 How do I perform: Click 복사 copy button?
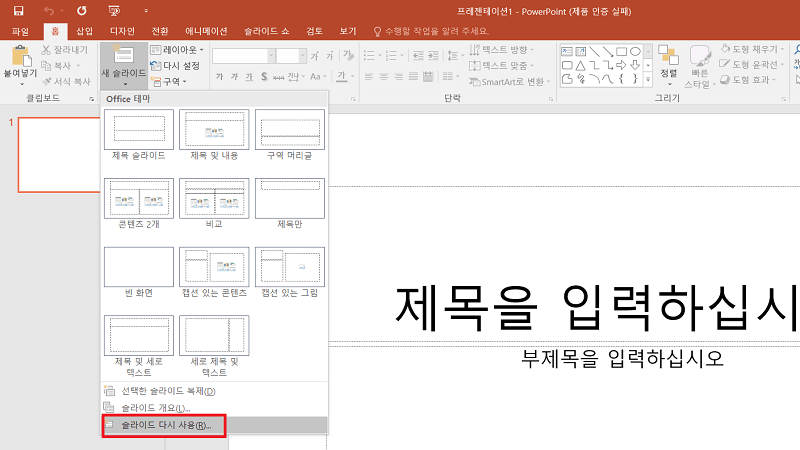(61, 65)
